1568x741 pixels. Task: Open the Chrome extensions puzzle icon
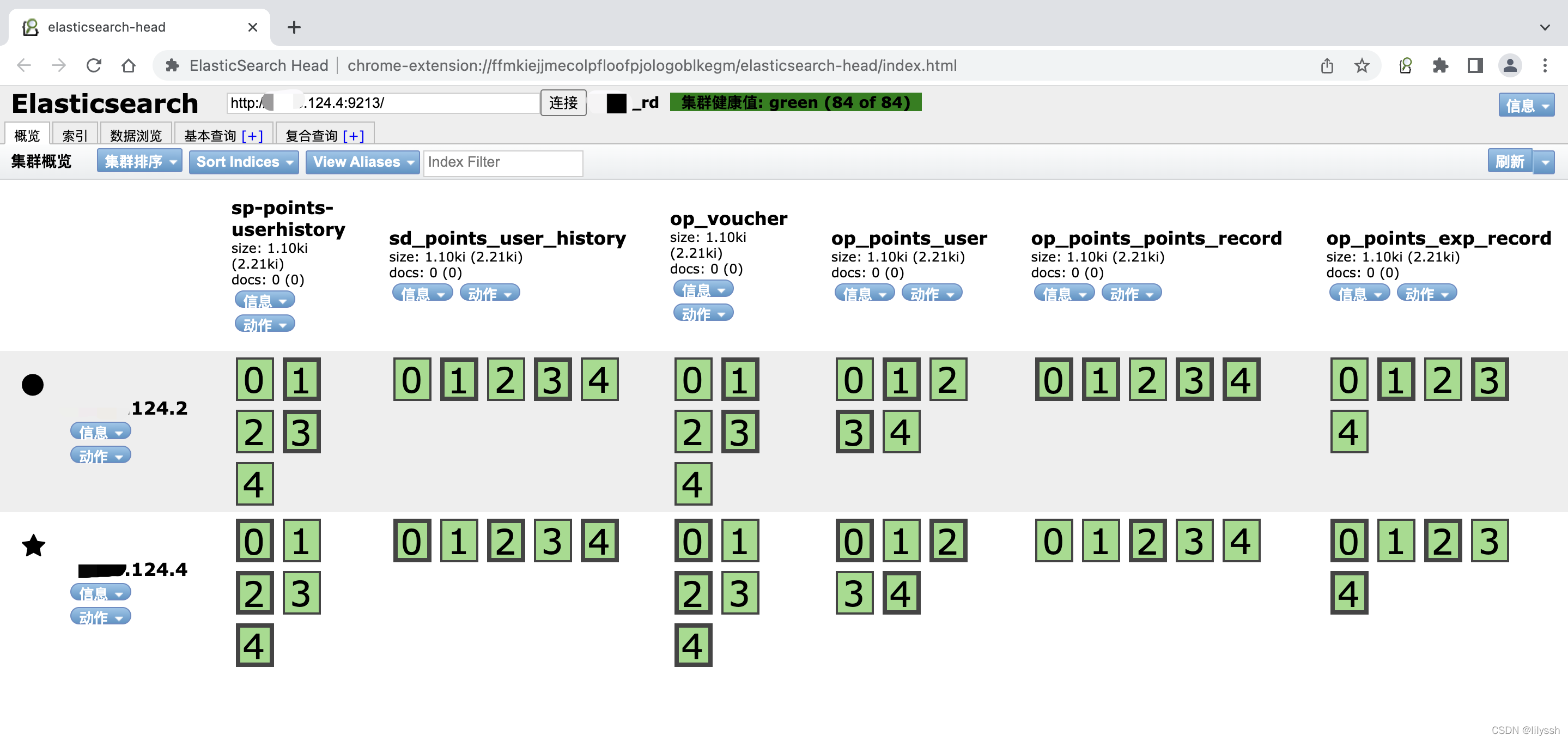[x=1439, y=65]
